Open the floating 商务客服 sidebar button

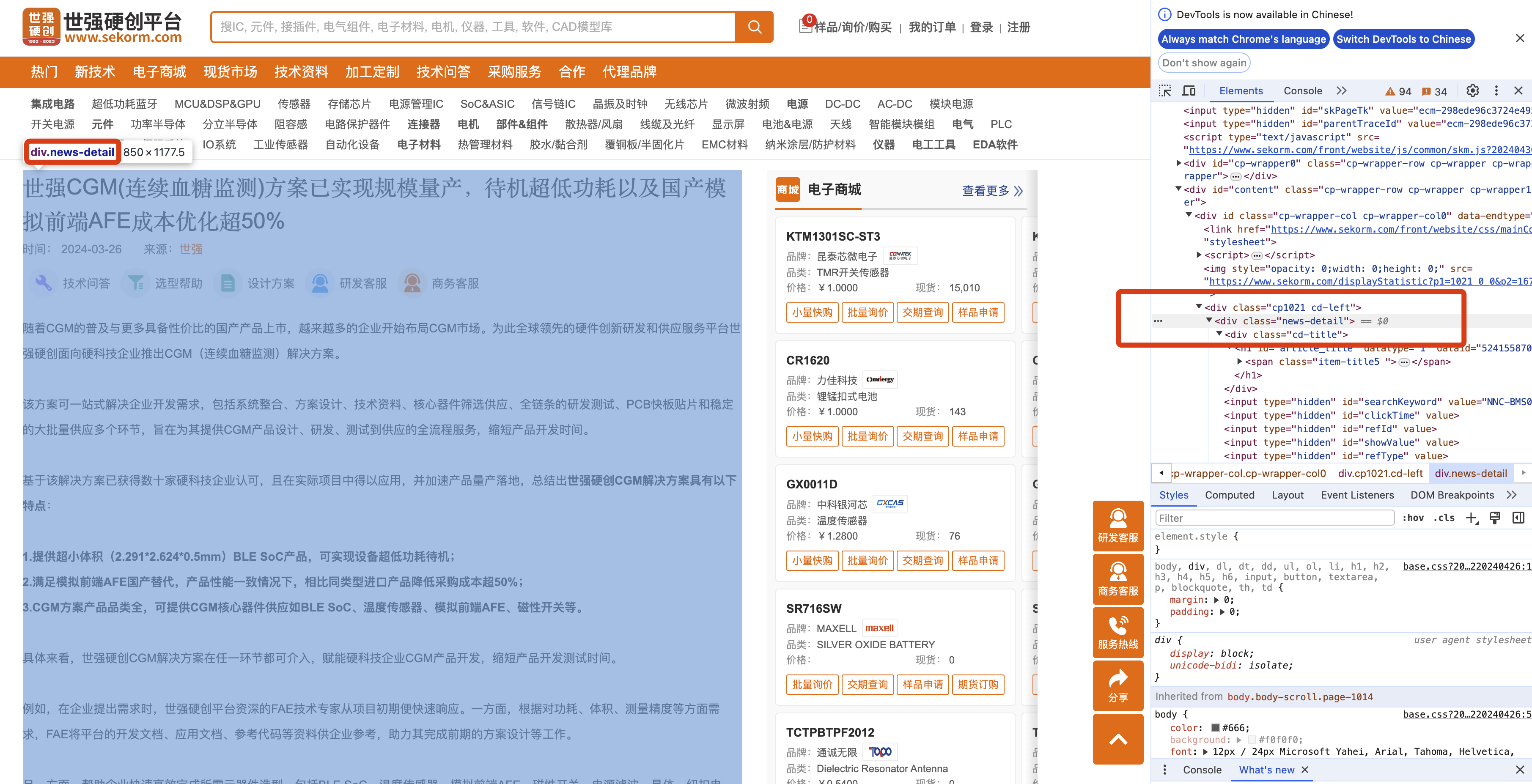pos(1118,579)
